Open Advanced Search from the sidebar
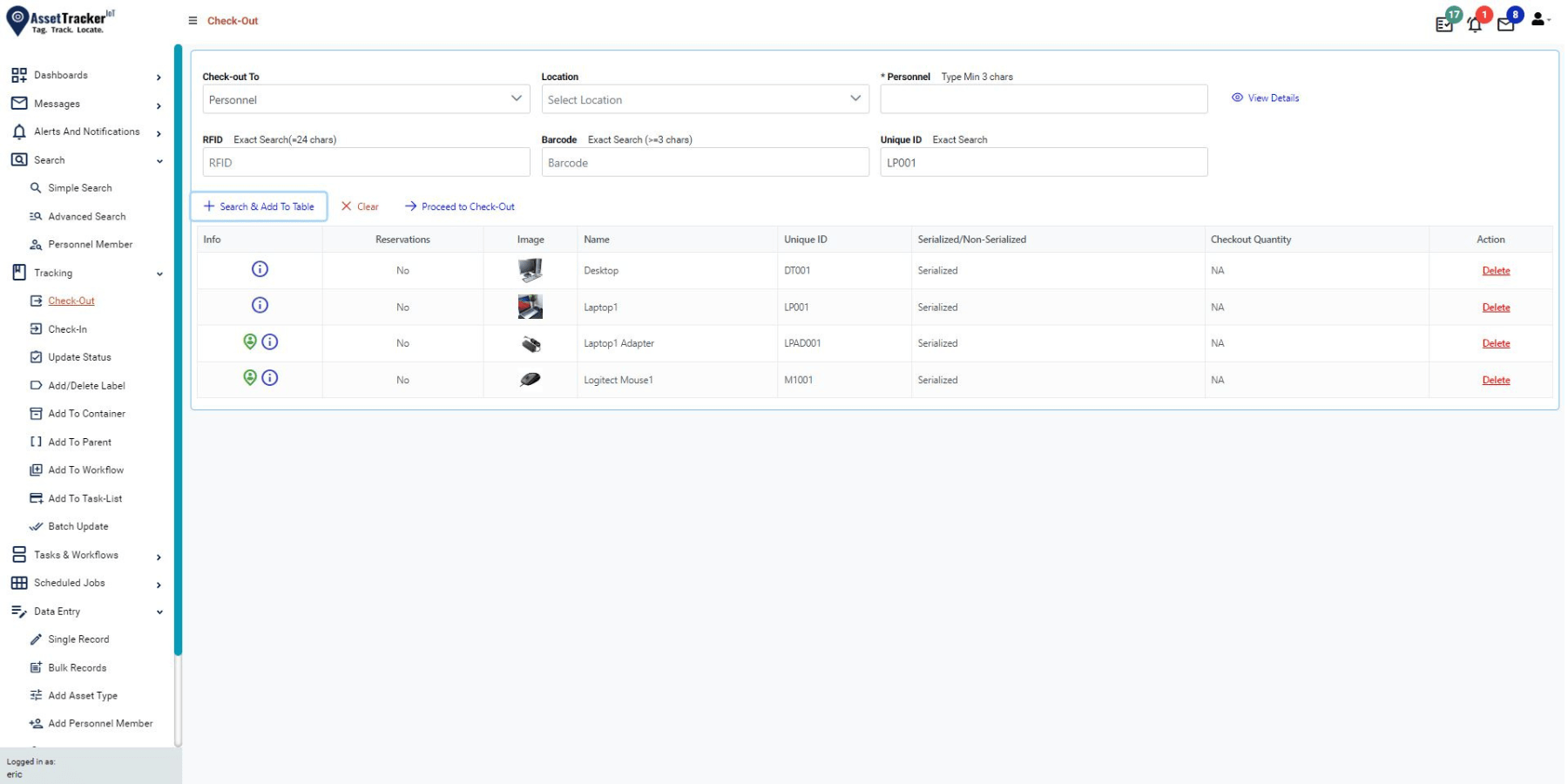 (84, 216)
